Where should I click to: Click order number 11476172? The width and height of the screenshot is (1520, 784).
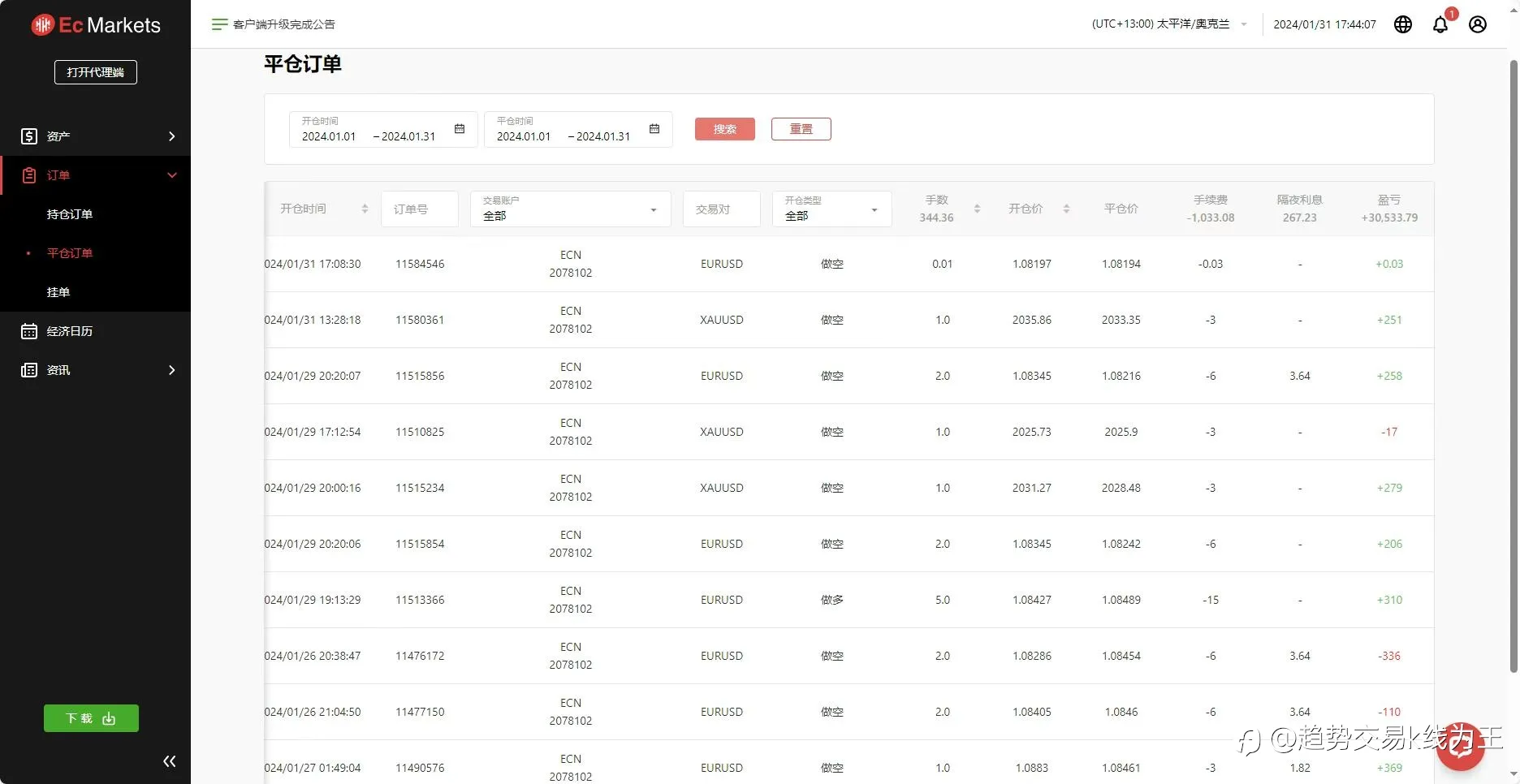coord(420,656)
